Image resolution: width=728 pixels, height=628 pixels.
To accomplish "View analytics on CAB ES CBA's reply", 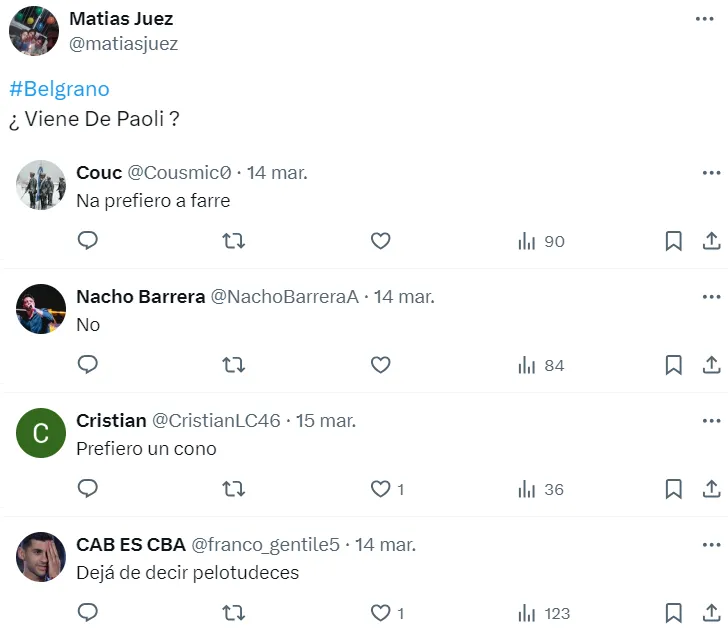I will [541, 613].
